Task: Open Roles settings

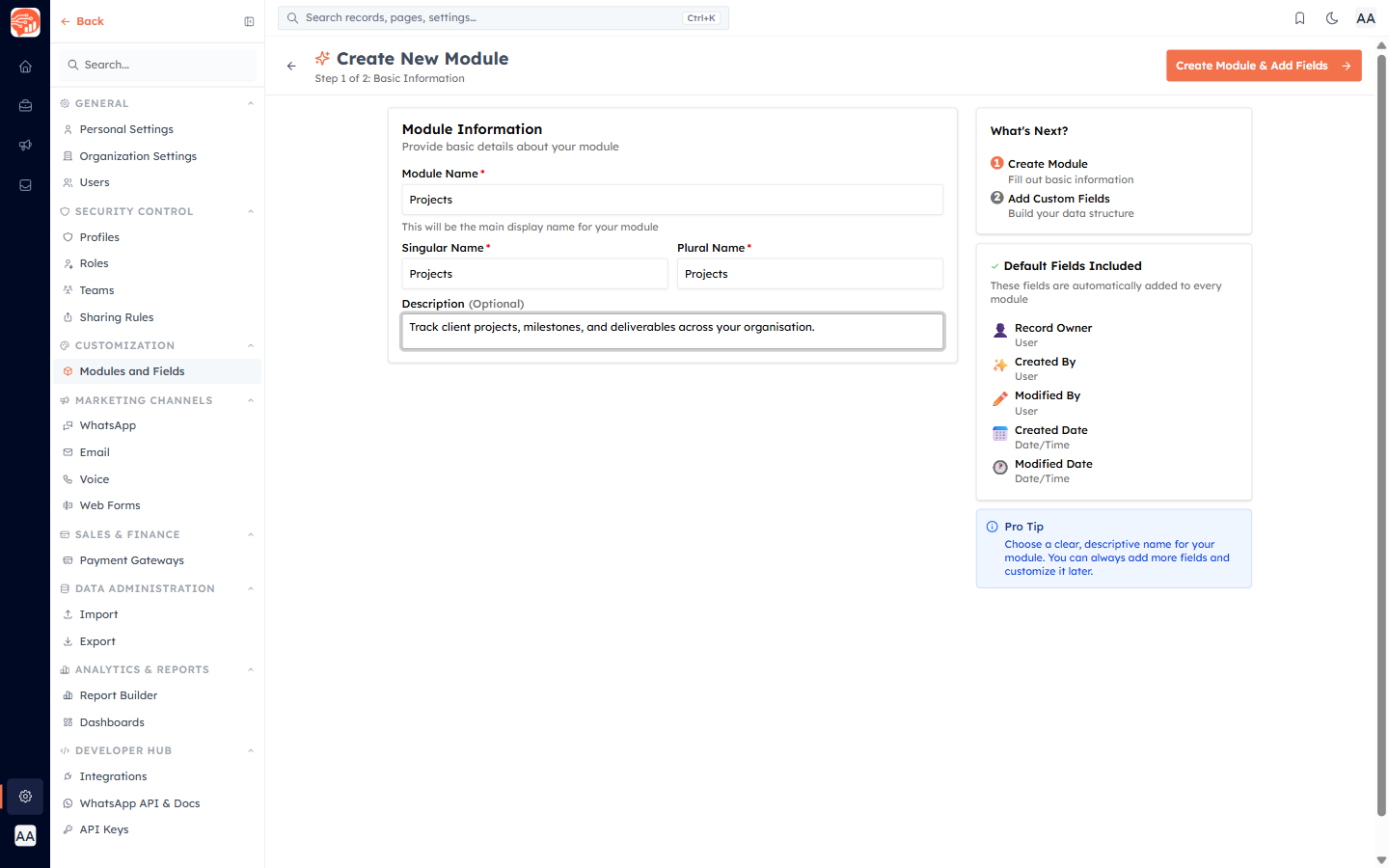Action: pyautogui.click(x=156, y=263)
